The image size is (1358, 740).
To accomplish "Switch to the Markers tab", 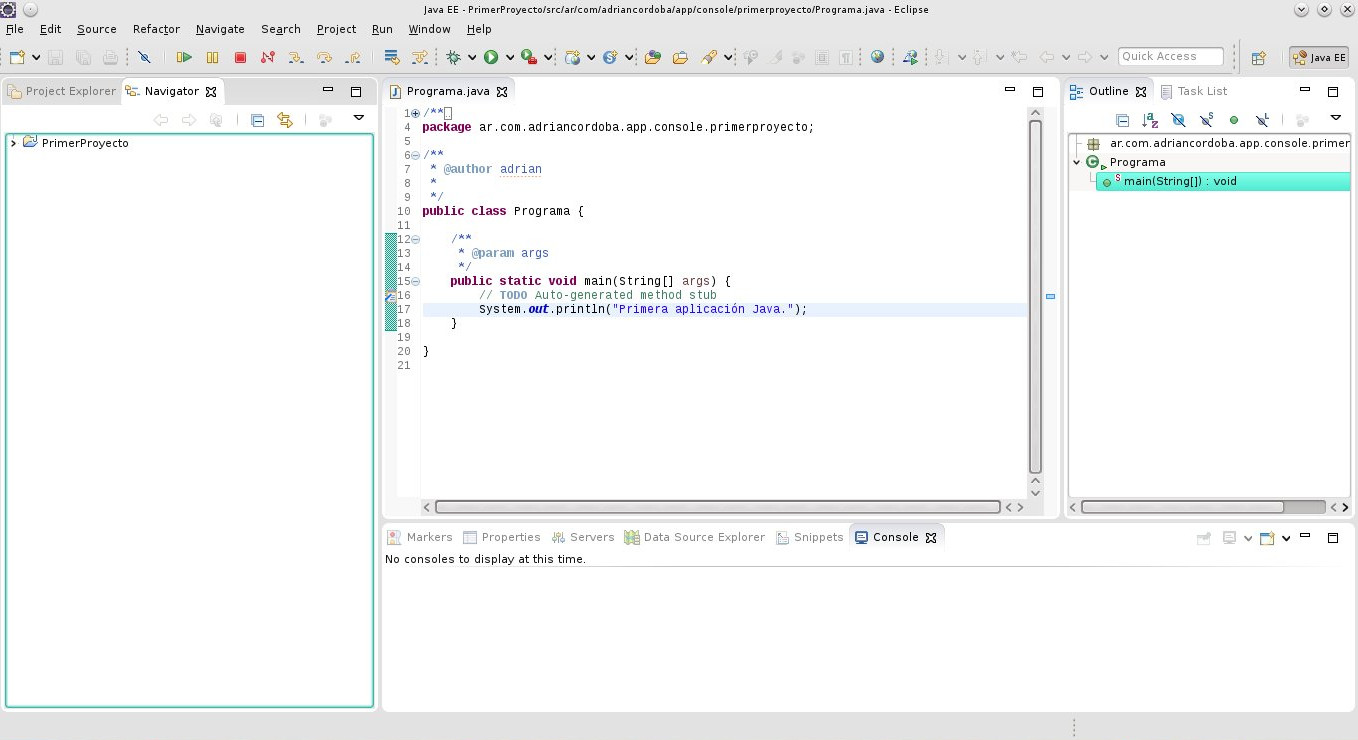I will tap(428, 537).
